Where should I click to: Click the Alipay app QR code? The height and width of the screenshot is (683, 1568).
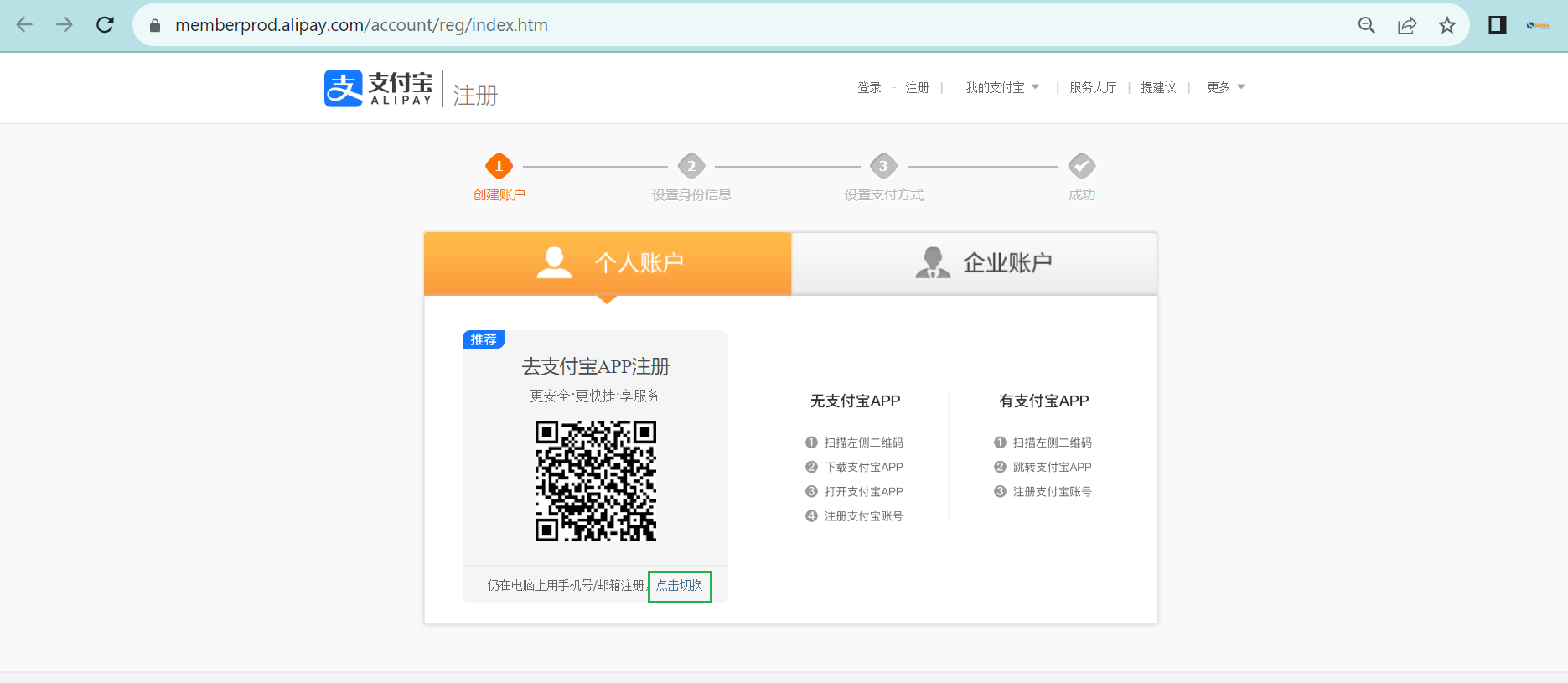(596, 481)
